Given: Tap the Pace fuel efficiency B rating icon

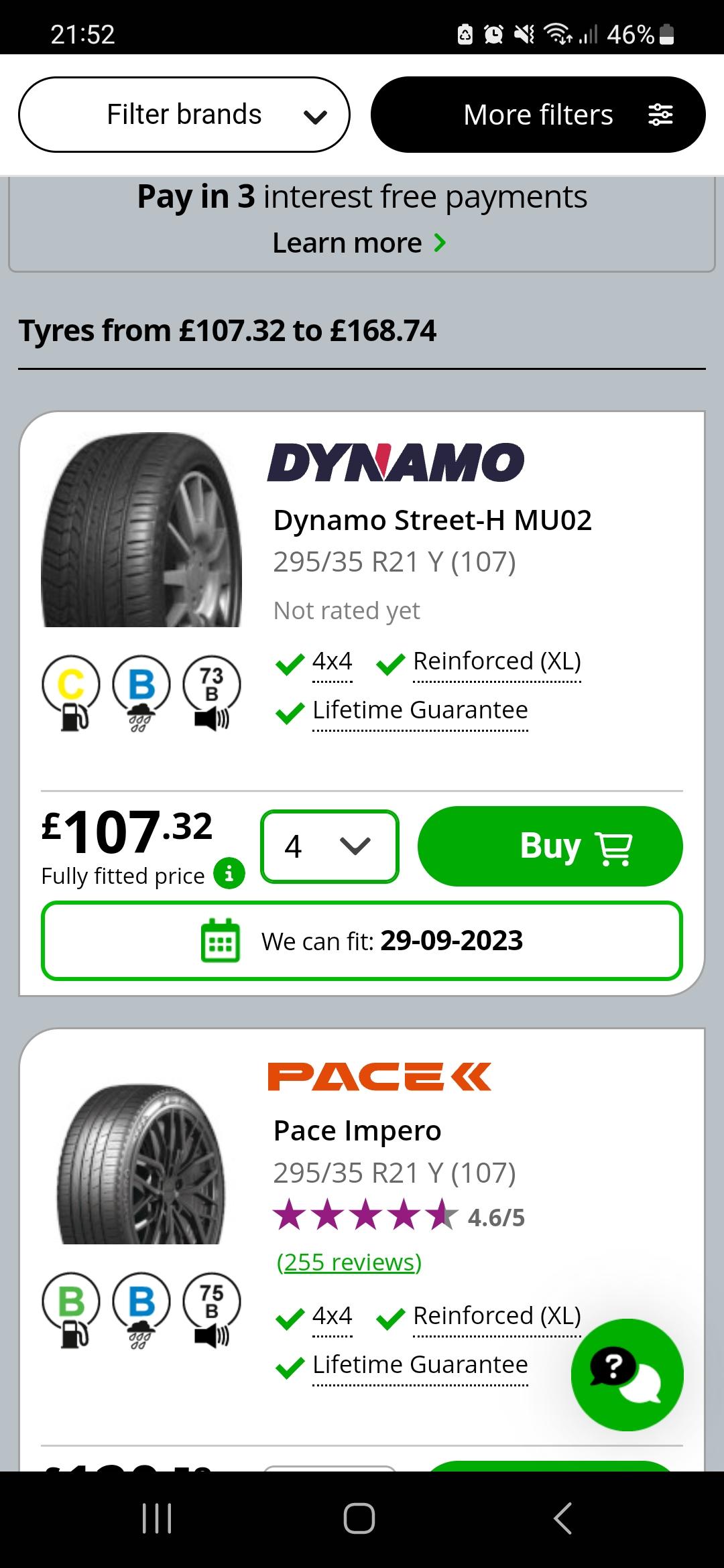Looking at the screenshot, I should tap(71, 1311).
